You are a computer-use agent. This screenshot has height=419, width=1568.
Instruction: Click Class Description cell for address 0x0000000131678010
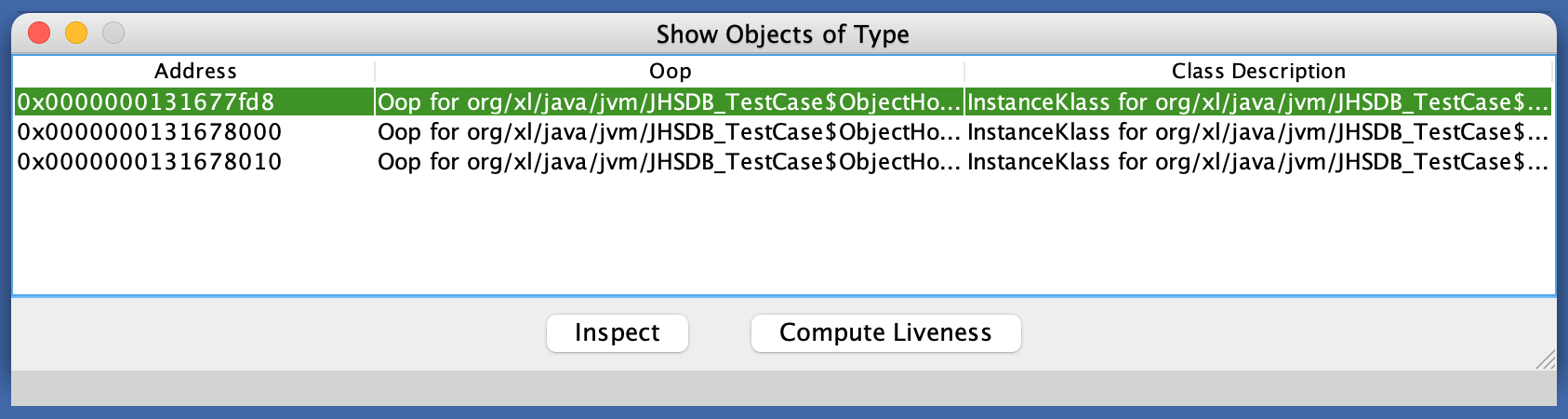coord(1257,162)
